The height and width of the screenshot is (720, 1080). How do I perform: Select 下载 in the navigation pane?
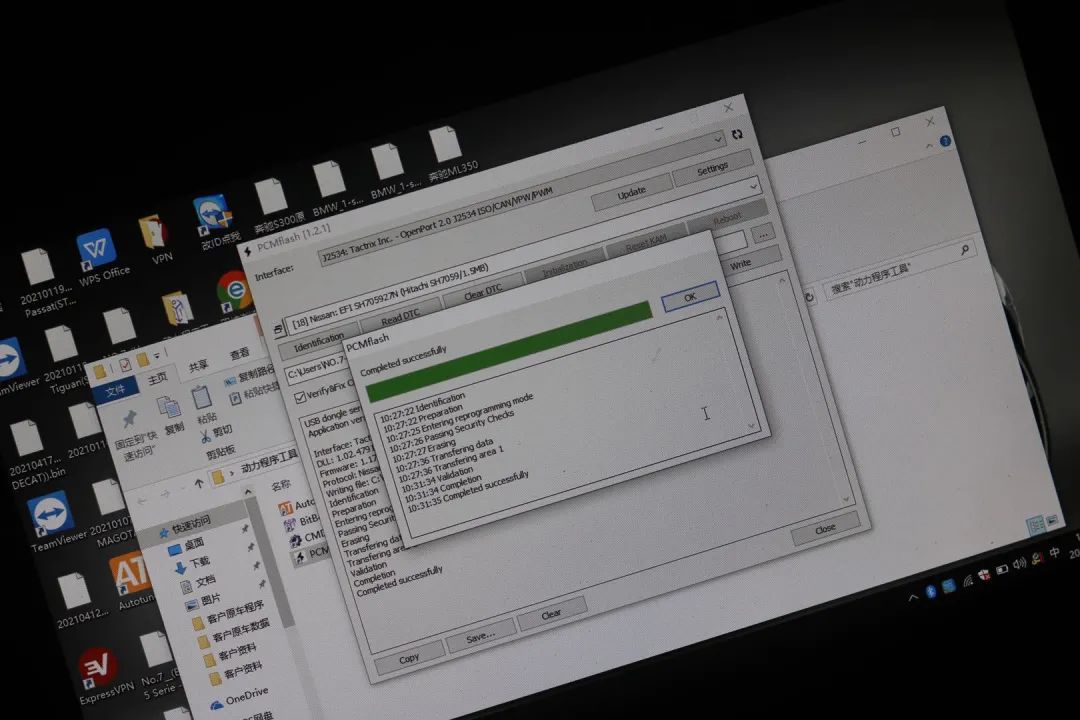pyautogui.click(x=191, y=564)
